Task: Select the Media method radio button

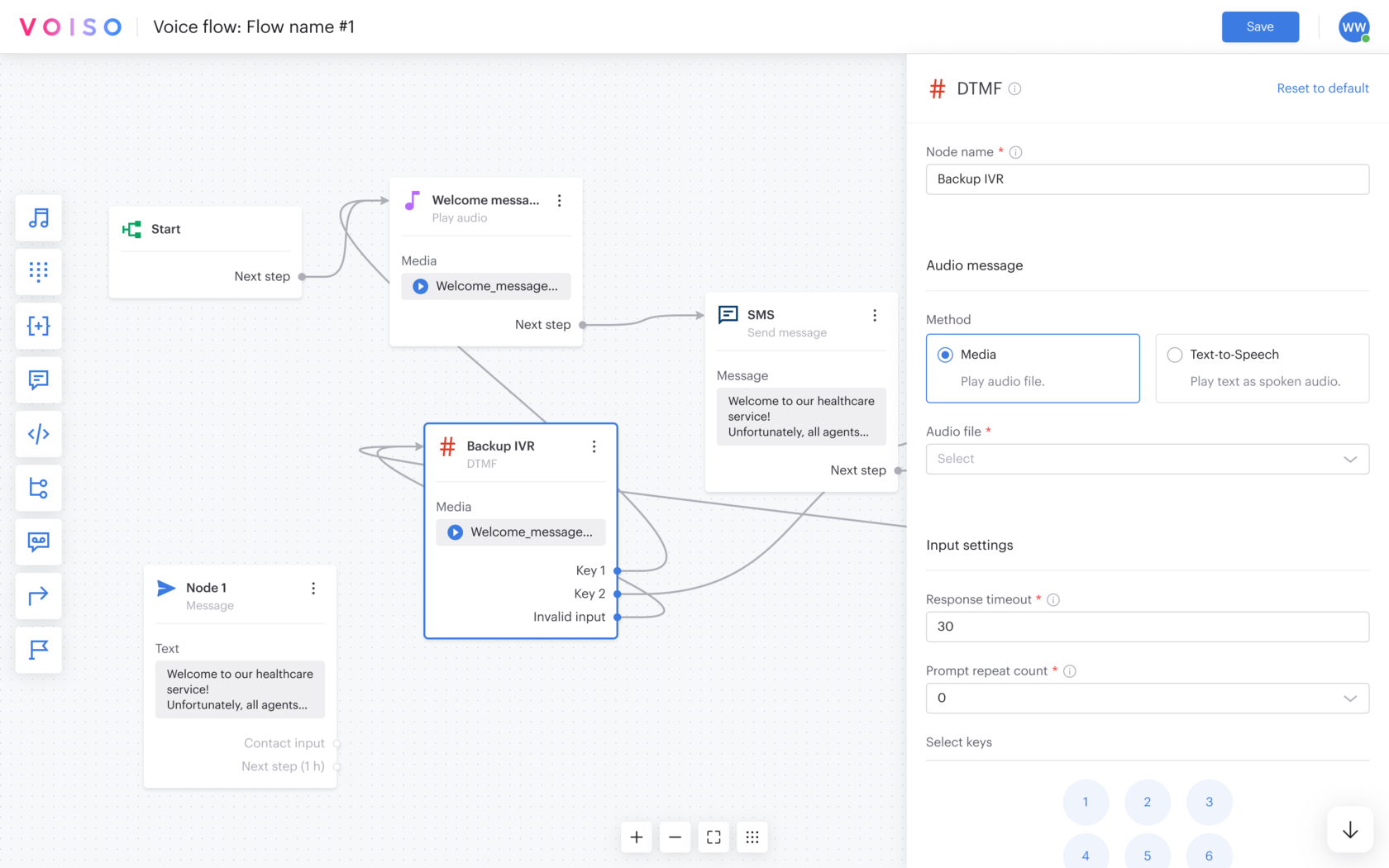Action: (945, 355)
